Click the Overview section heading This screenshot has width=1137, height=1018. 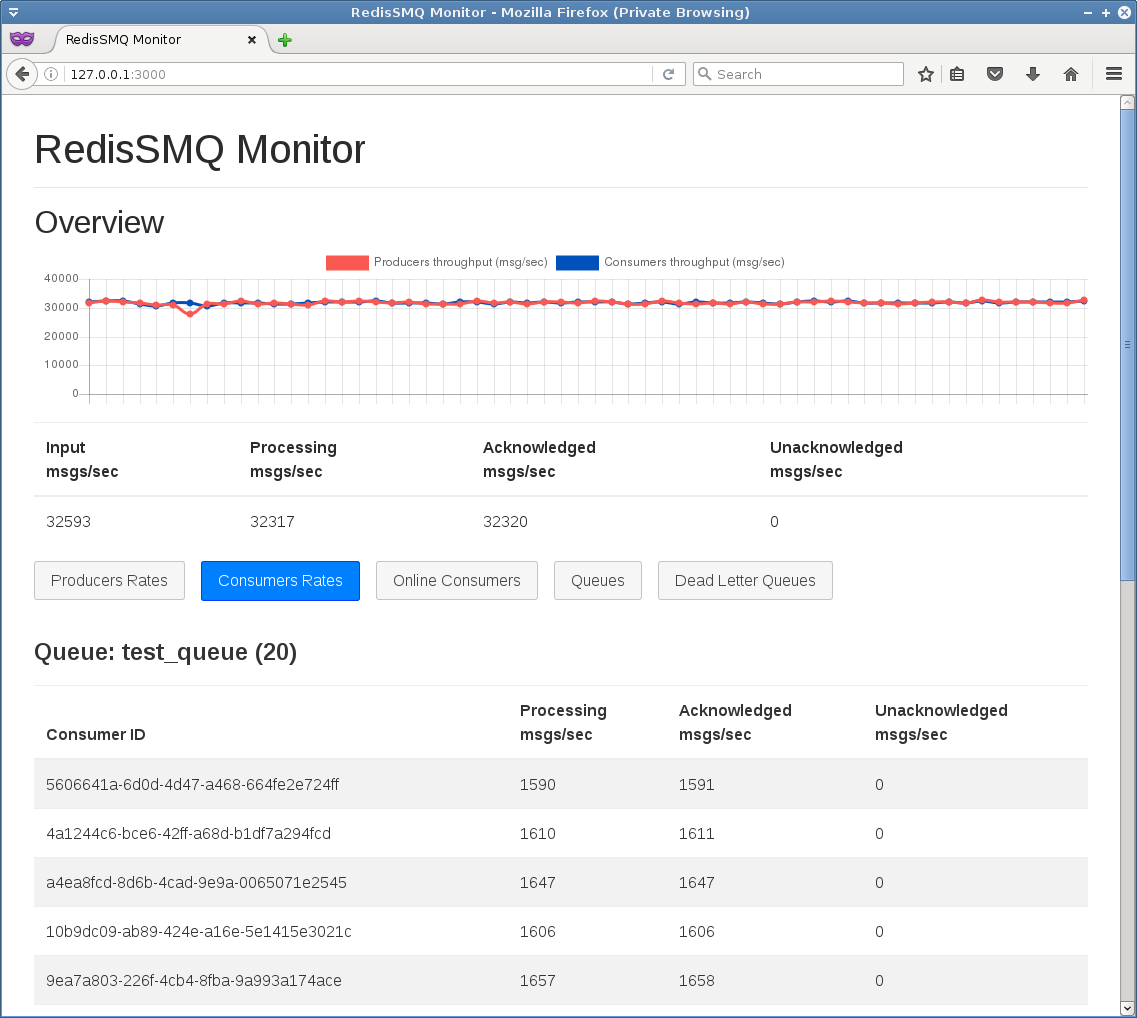(99, 223)
